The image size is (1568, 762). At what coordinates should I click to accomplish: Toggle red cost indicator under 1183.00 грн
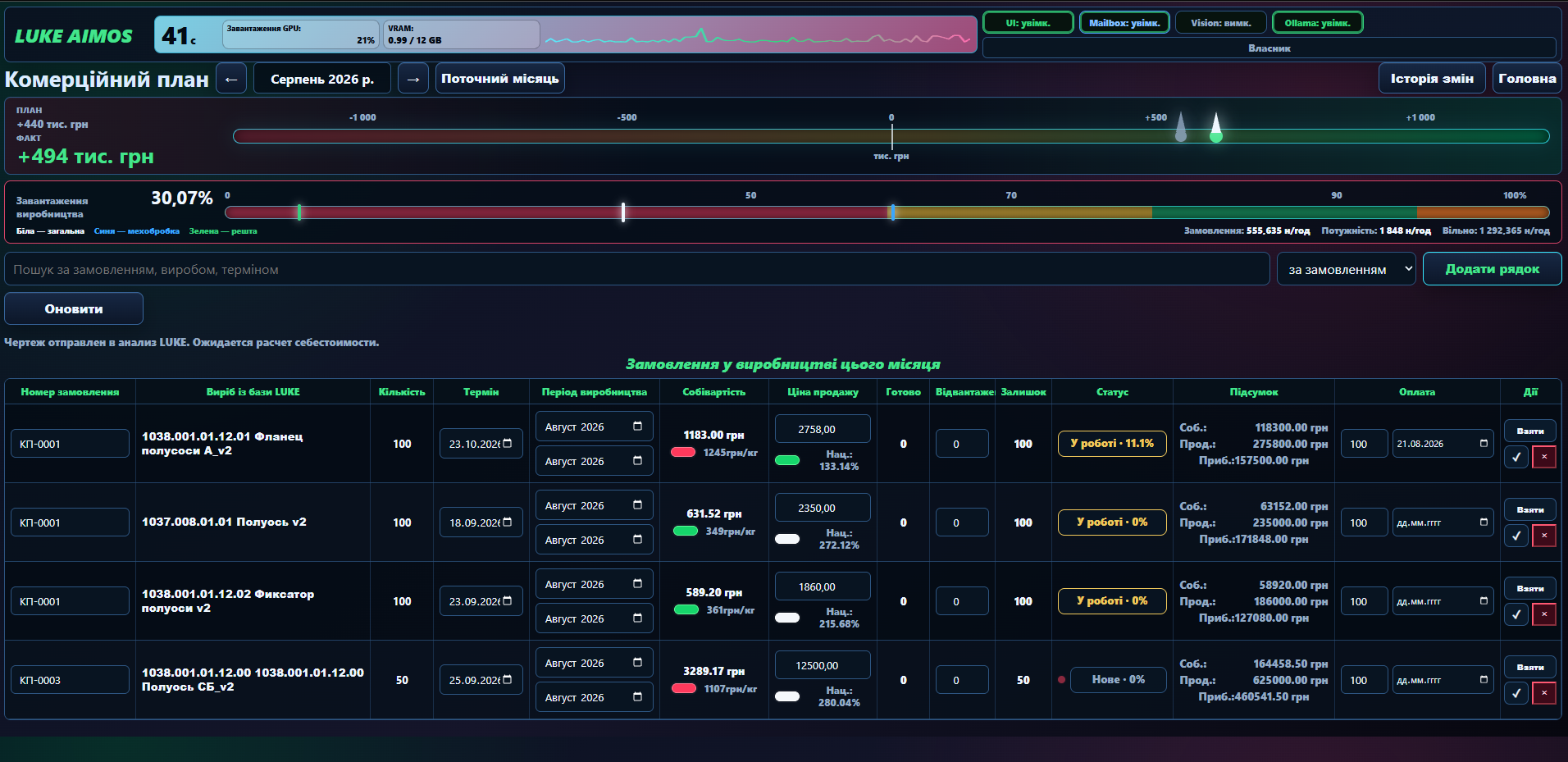click(683, 452)
